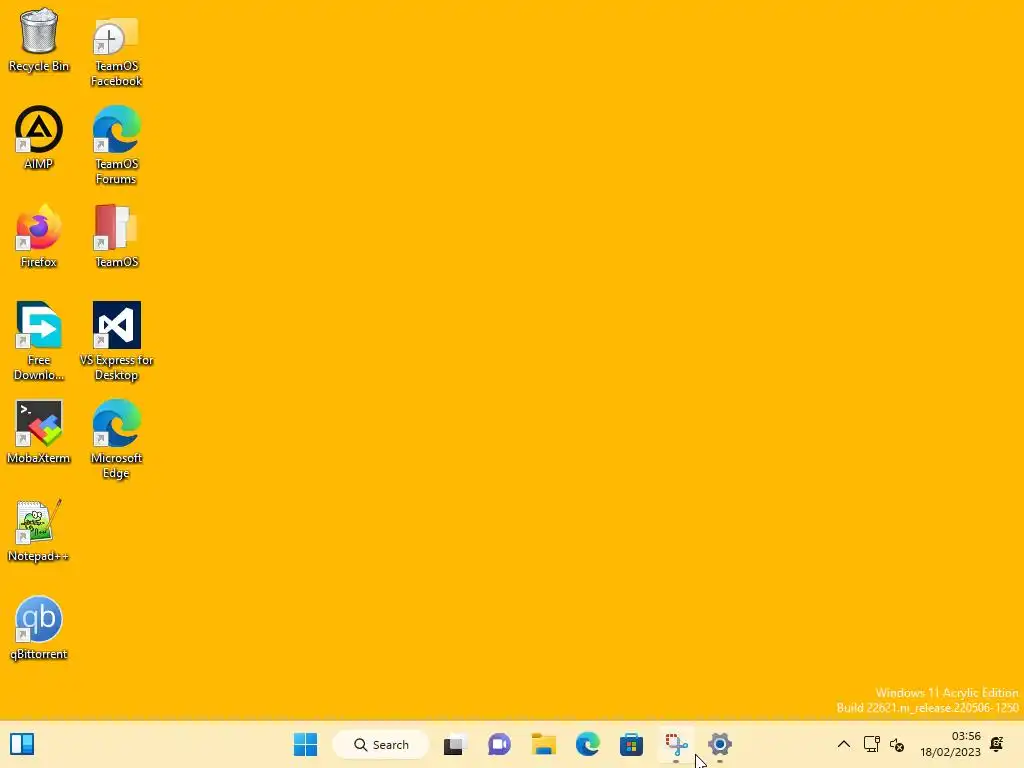Screen dimensions: 1024x768
Task: Select the TeamOS folder shortcut
Action: click(116, 236)
